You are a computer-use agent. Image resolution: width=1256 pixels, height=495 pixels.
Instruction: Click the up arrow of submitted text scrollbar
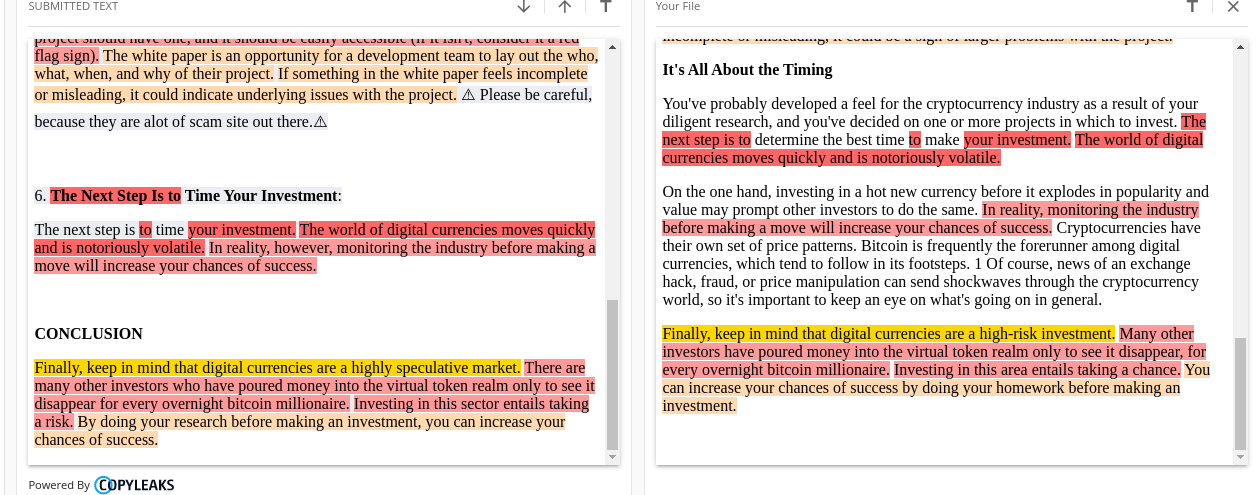(613, 45)
